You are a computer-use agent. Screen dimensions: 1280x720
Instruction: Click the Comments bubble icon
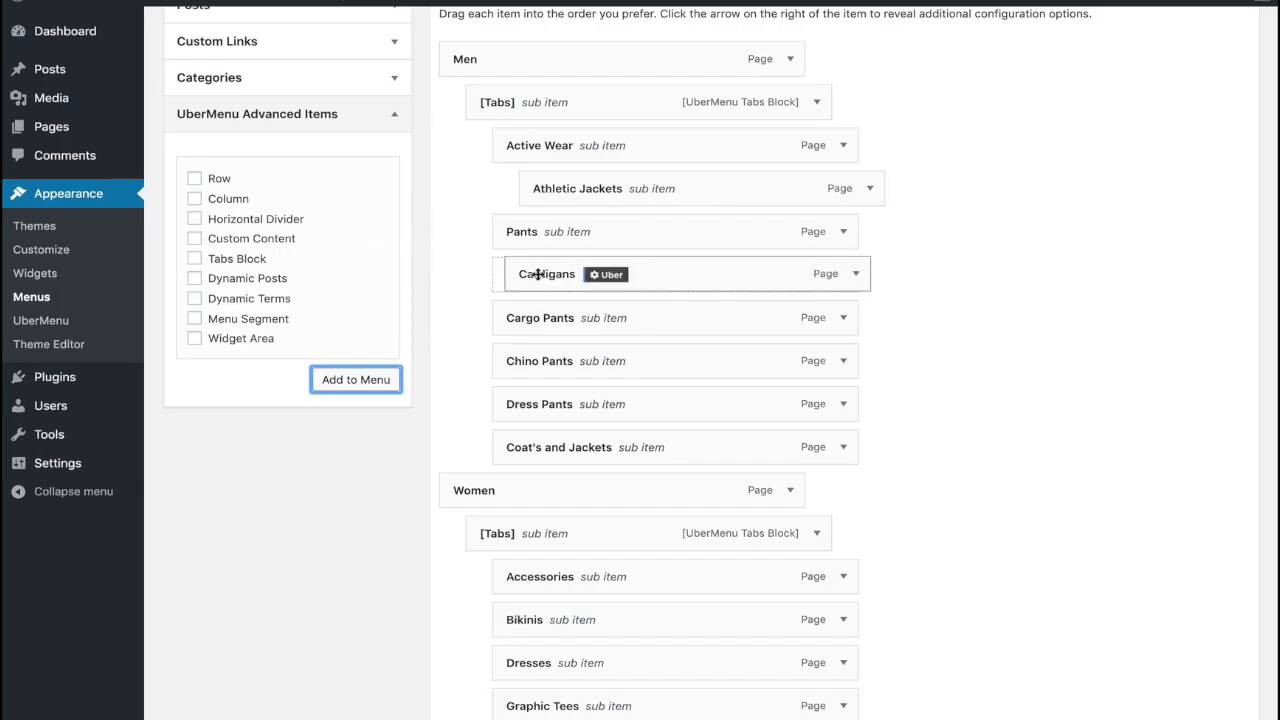(x=18, y=155)
